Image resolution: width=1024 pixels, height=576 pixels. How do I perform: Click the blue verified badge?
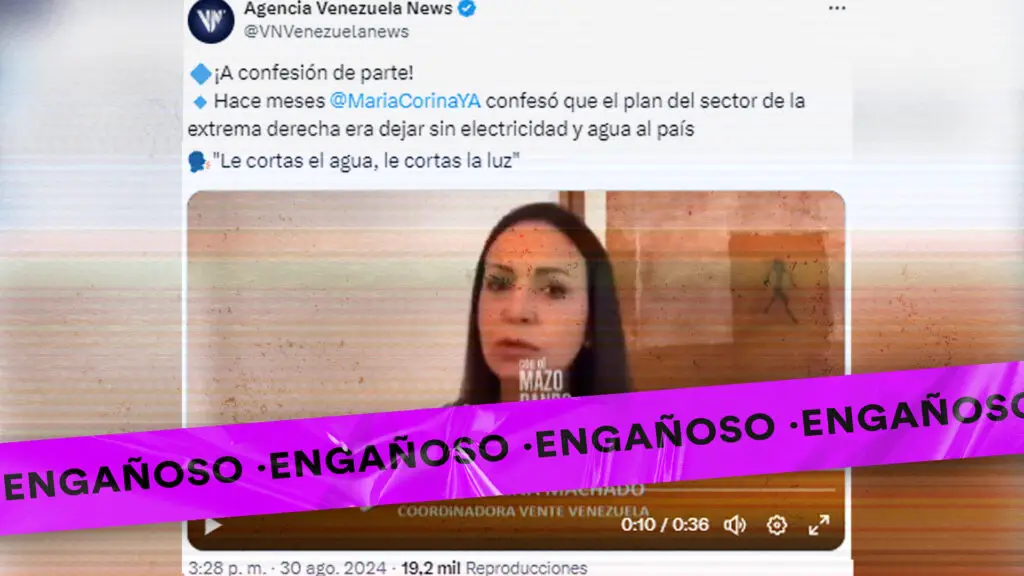pos(466,8)
